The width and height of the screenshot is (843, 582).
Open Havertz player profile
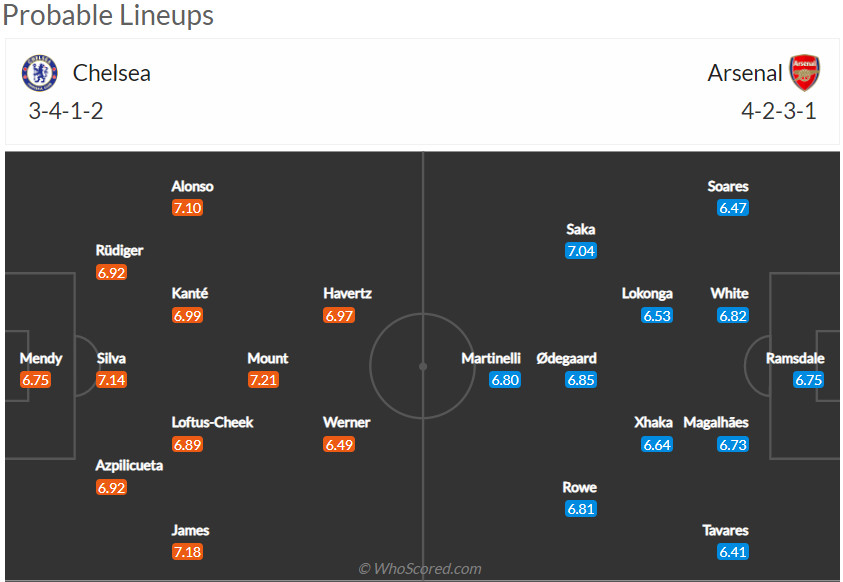pos(347,293)
